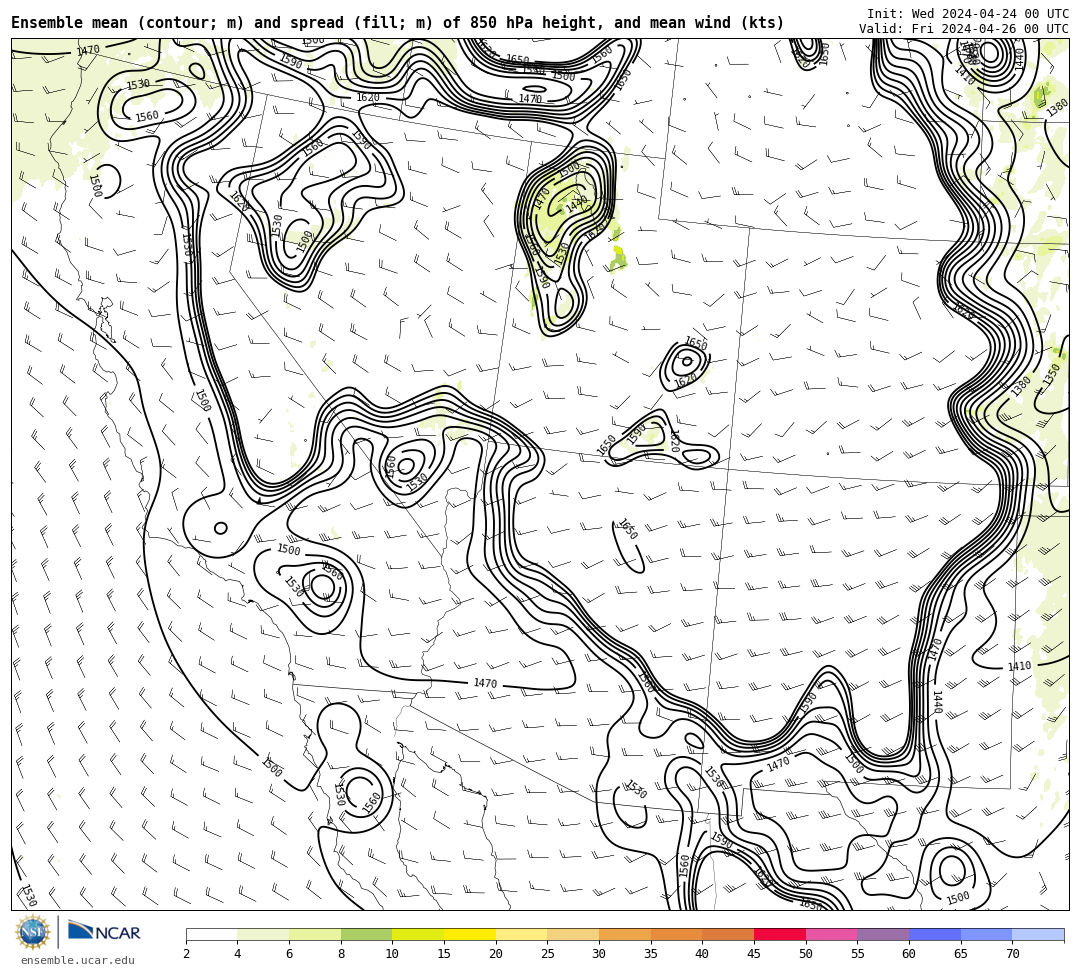This screenshot has height=973, width=1080.
Task: Click the colorbar tick label 10
Action: pyautogui.click(x=393, y=954)
